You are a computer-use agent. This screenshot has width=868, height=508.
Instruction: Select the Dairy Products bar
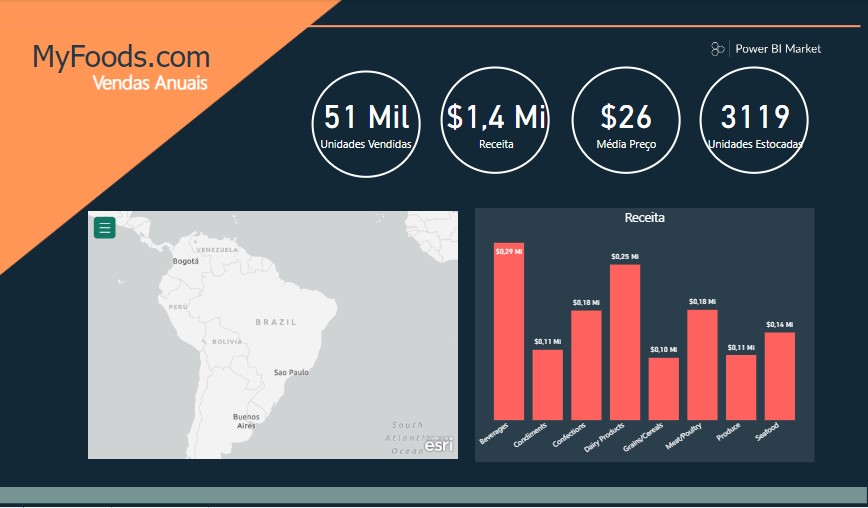click(625, 342)
